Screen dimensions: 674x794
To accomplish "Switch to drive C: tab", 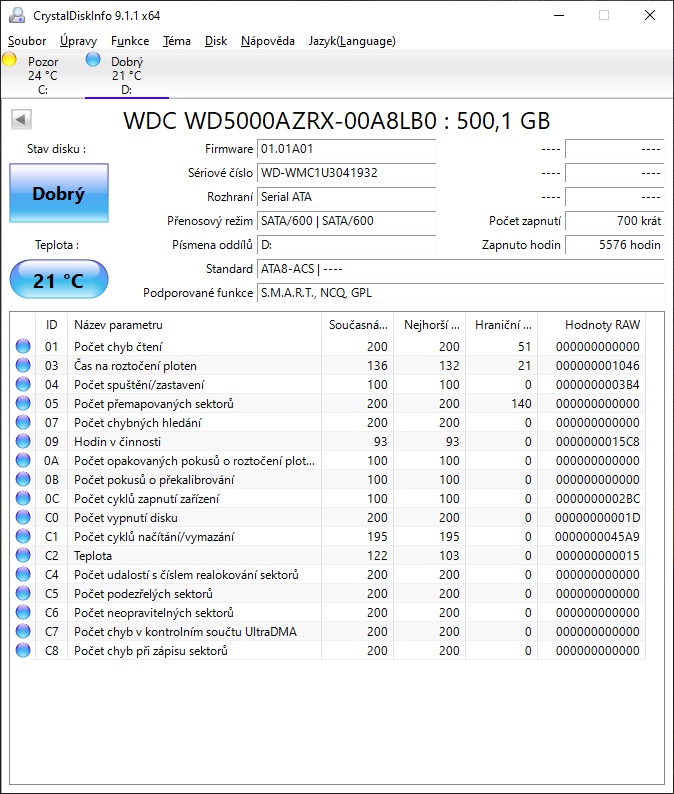I will point(43,75).
